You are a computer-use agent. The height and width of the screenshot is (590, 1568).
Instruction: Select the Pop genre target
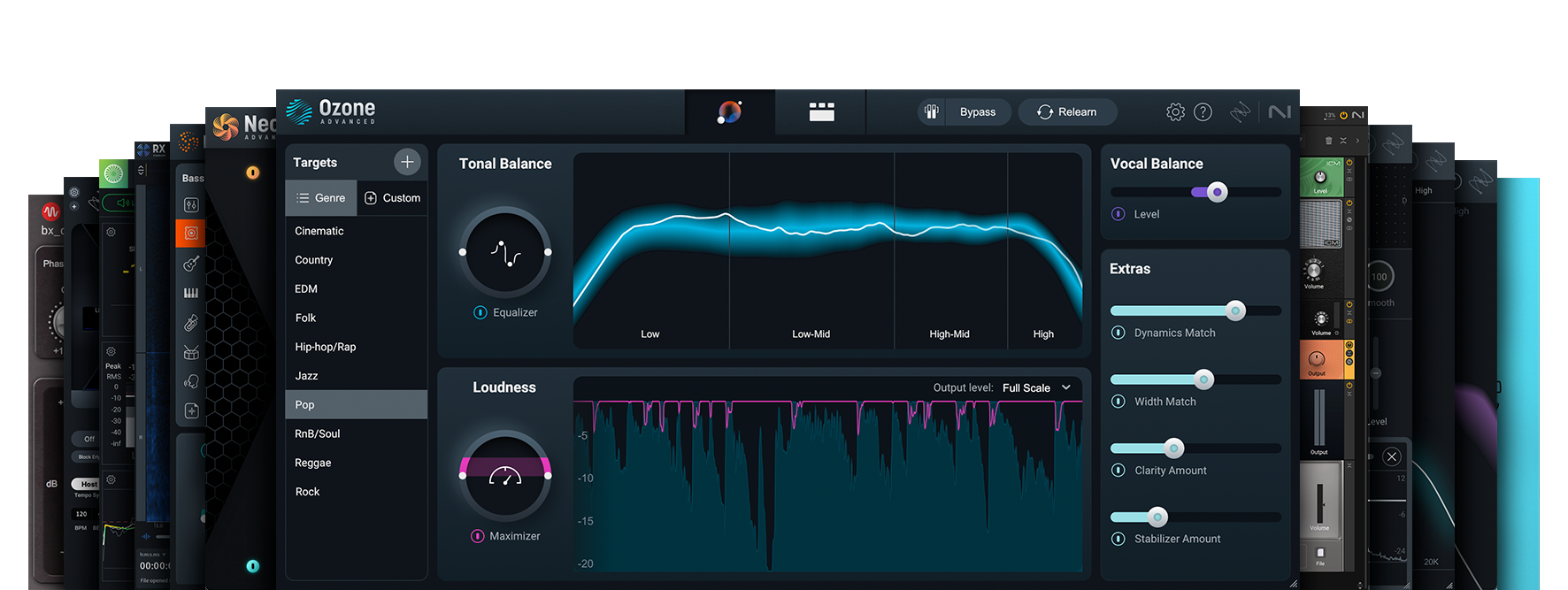(x=357, y=404)
